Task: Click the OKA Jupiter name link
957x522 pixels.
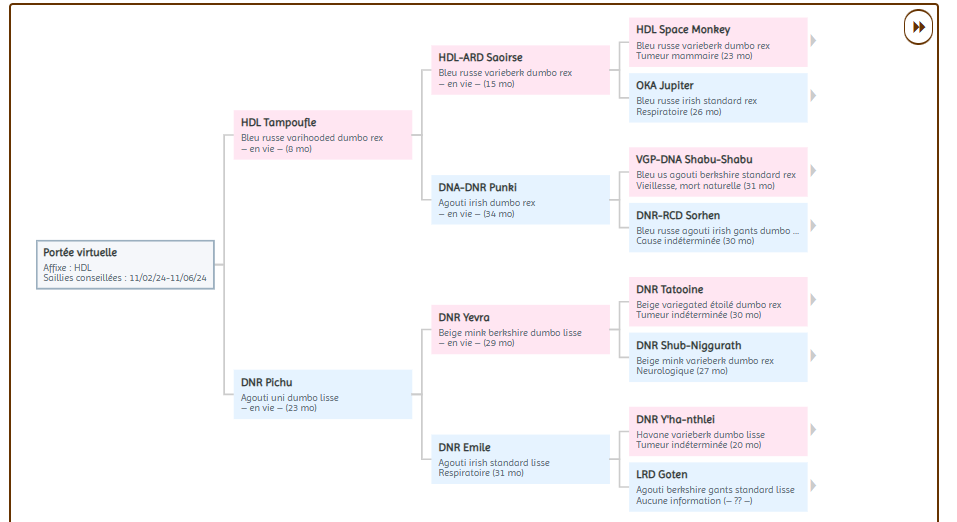Action: point(665,86)
